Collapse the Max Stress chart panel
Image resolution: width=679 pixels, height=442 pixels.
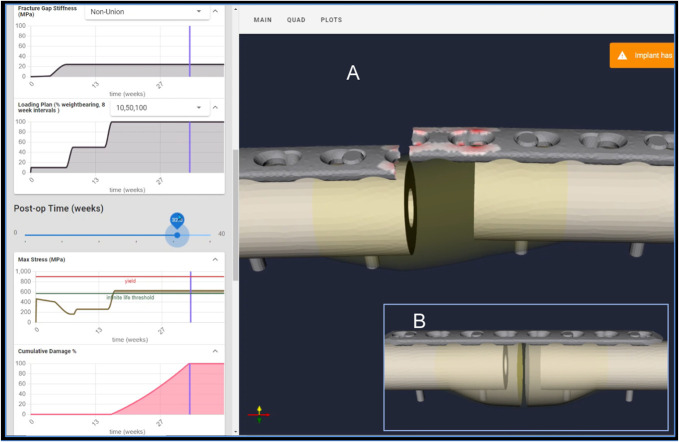(x=216, y=259)
